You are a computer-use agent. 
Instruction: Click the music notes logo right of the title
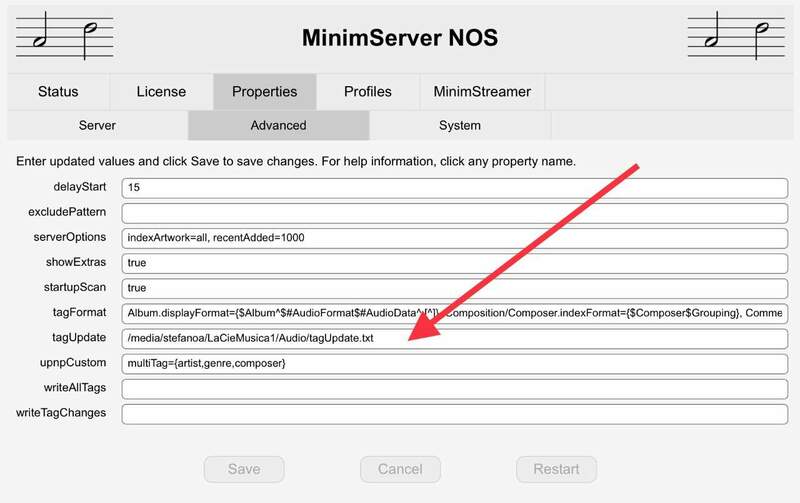[x=736, y=36]
